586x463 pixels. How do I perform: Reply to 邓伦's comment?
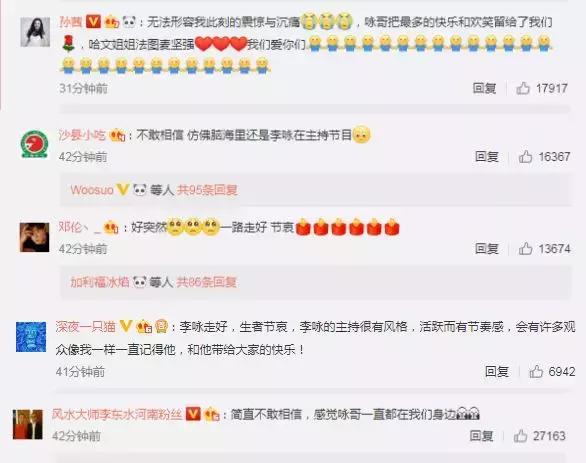click(x=487, y=249)
